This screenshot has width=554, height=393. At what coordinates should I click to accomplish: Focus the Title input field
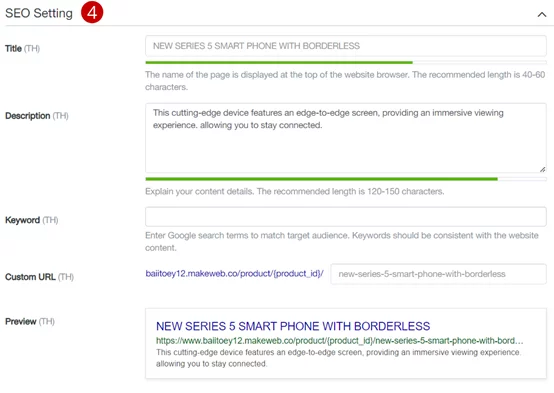pyautogui.click(x=346, y=46)
